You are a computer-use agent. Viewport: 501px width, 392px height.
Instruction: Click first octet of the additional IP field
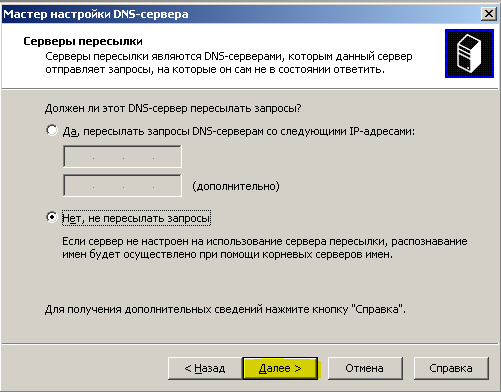pos(79,186)
